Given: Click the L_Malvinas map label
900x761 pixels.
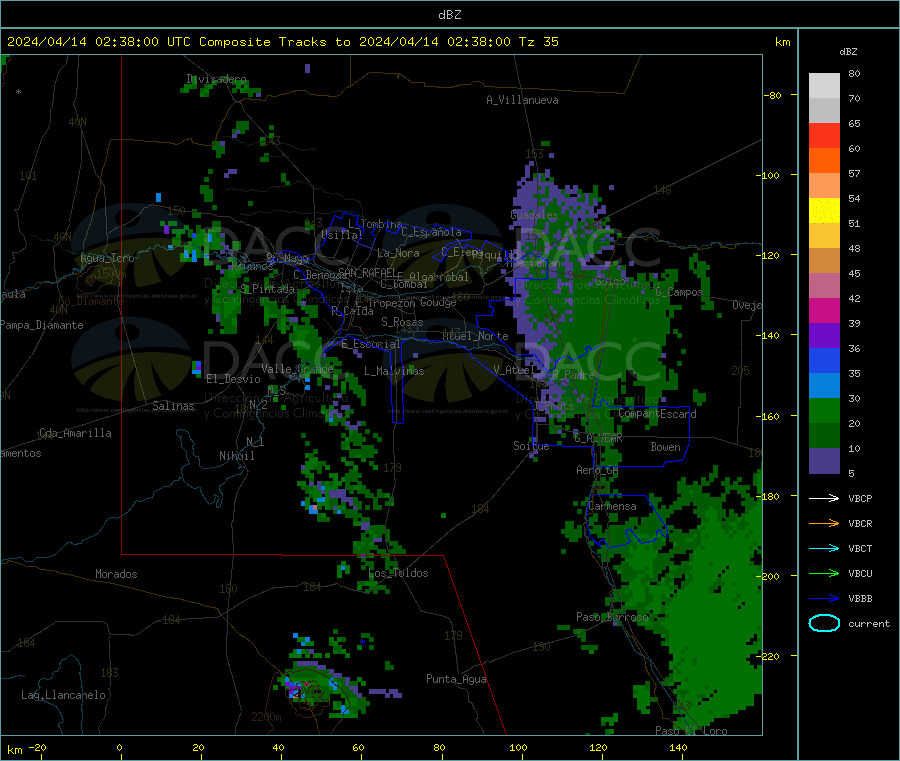Looking at the screenshot, I should click(x=394, y=371).
